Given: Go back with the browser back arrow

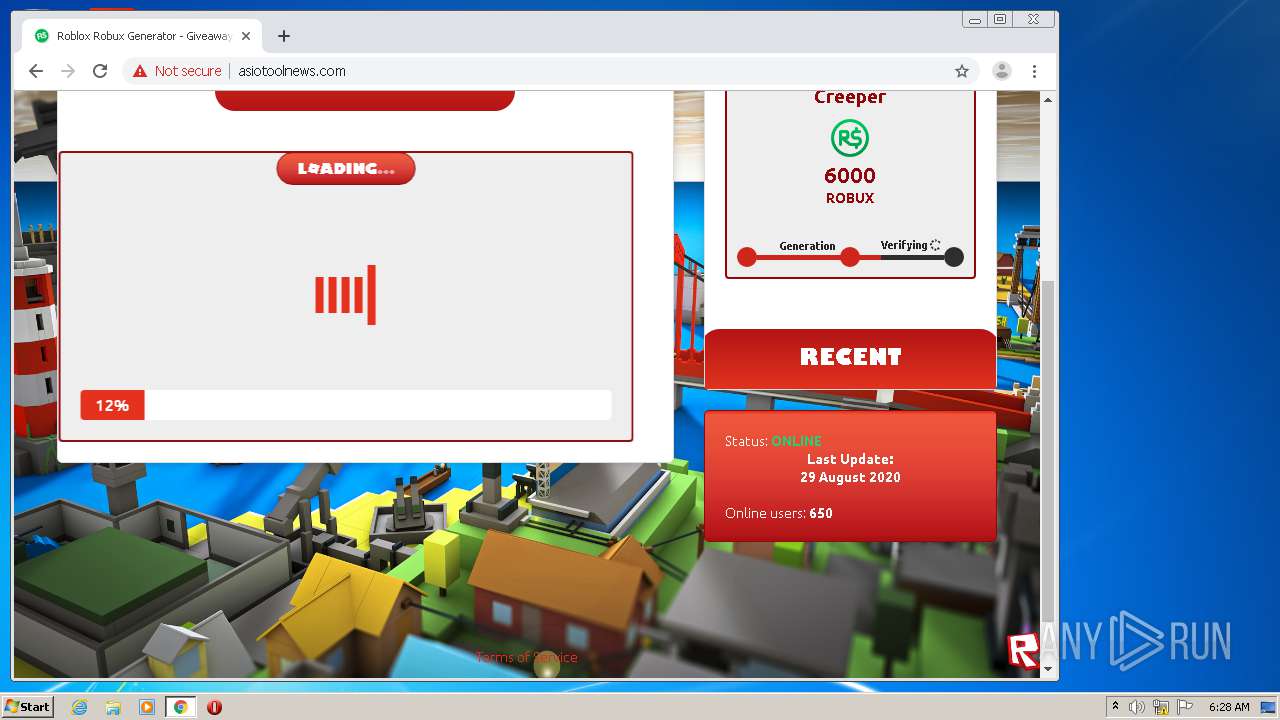Looking at the screenshot, I should click(36, 71).
